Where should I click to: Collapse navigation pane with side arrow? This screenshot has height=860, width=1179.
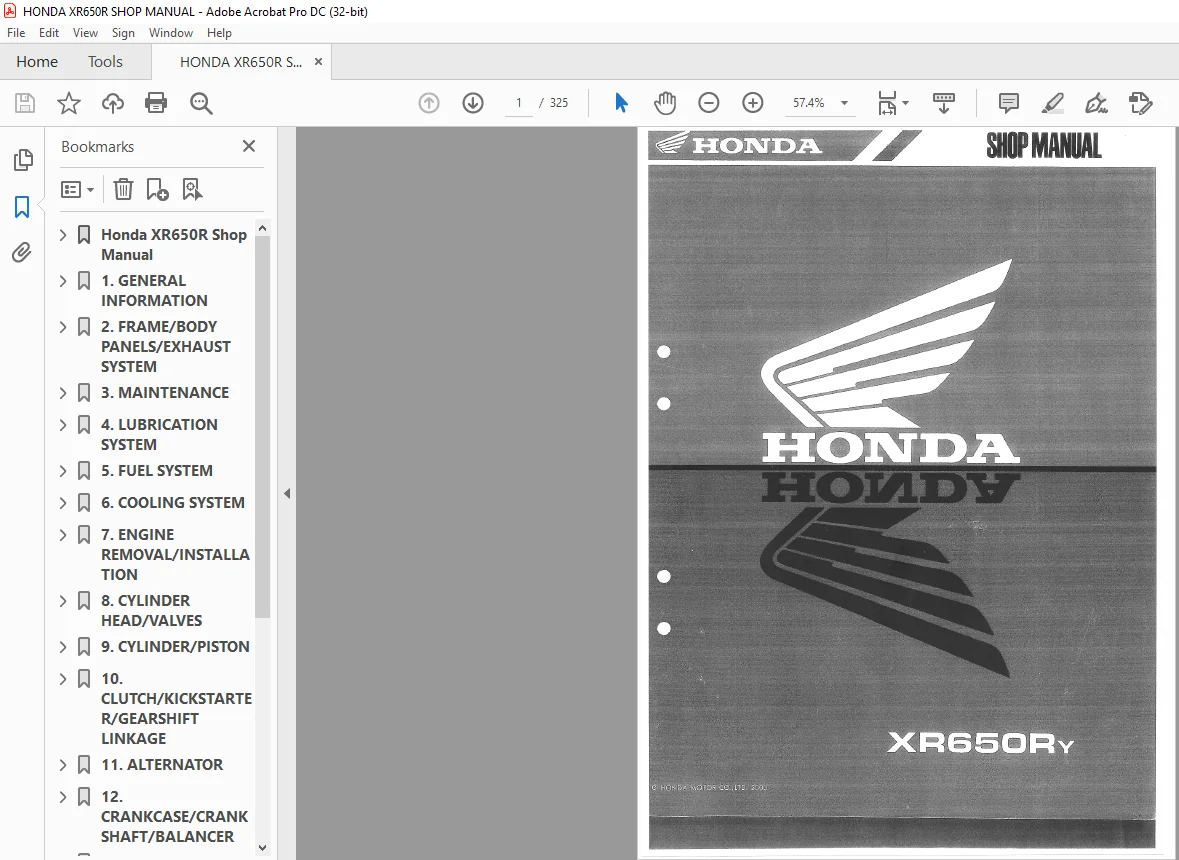(x=286, y=494)
